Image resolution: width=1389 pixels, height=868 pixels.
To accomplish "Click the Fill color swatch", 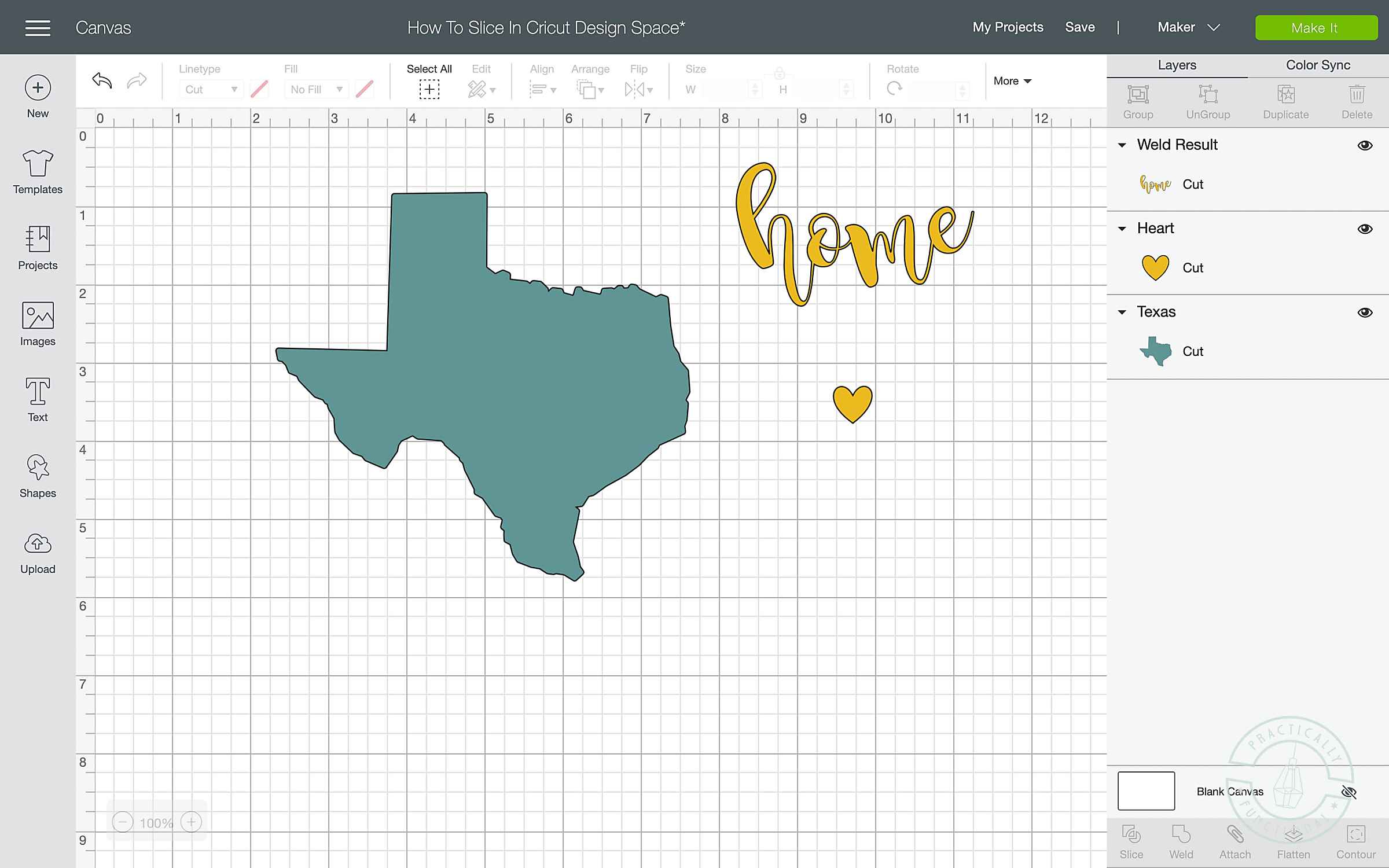I will tap(365, 89).
